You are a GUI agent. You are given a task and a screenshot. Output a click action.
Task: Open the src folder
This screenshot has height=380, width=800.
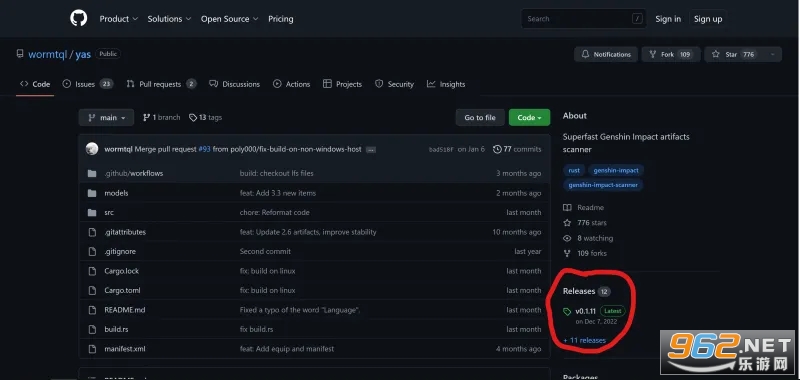[x=109, y=213]
